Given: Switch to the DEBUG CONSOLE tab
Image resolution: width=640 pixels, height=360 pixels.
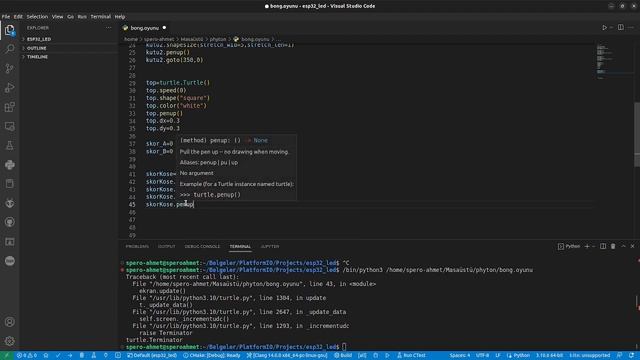Looking at the screenshot, I should click(202, 247).
